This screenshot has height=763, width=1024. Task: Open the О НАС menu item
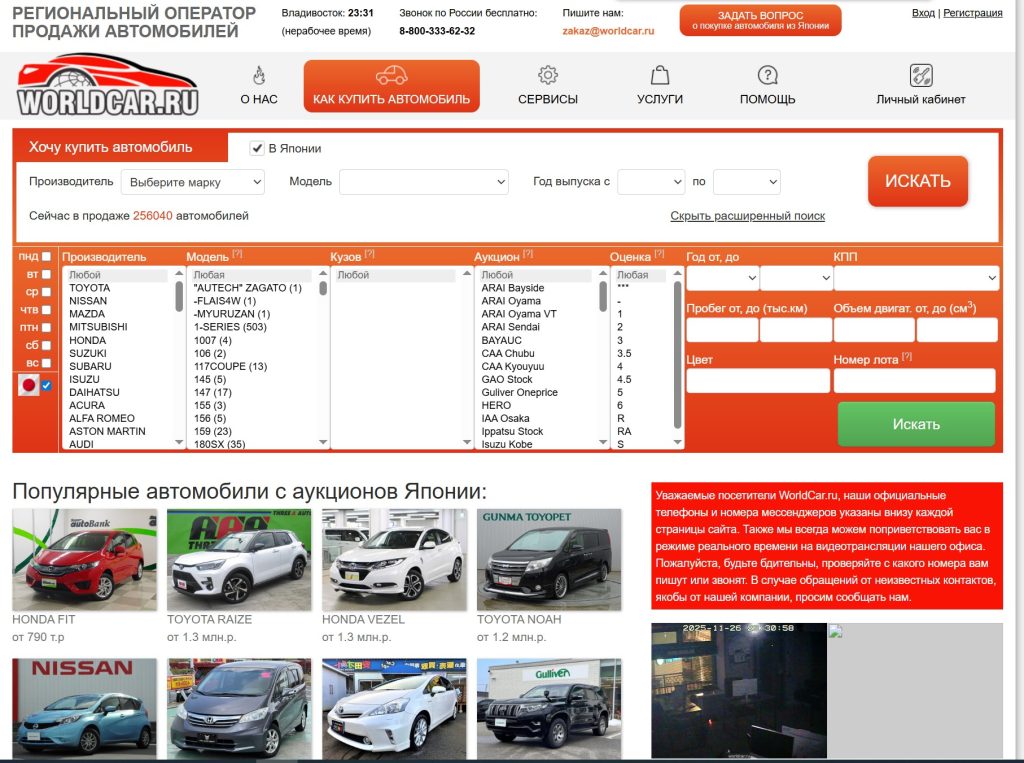point(257,85)
